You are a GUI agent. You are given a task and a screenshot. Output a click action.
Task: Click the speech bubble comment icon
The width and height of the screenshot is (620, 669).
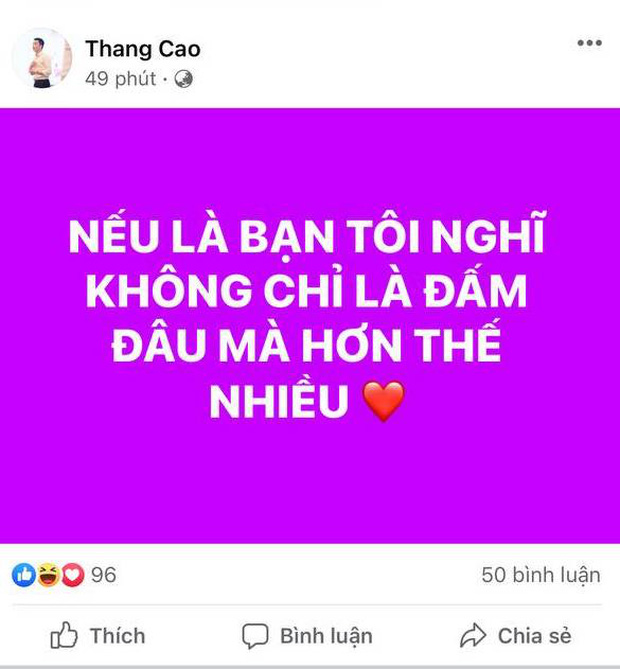[x=255, y=636]
